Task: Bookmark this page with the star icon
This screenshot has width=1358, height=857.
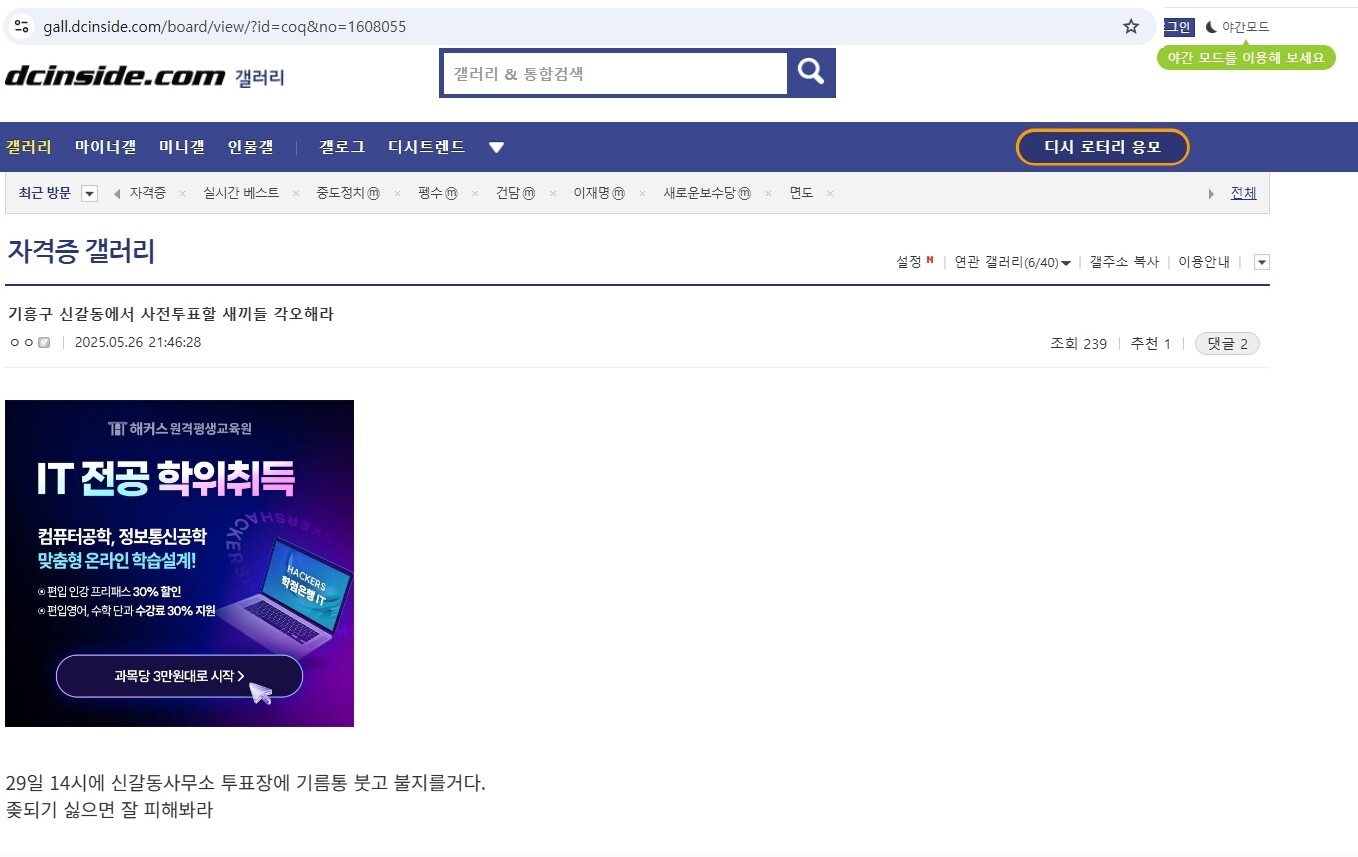Action: point(1131,26)
